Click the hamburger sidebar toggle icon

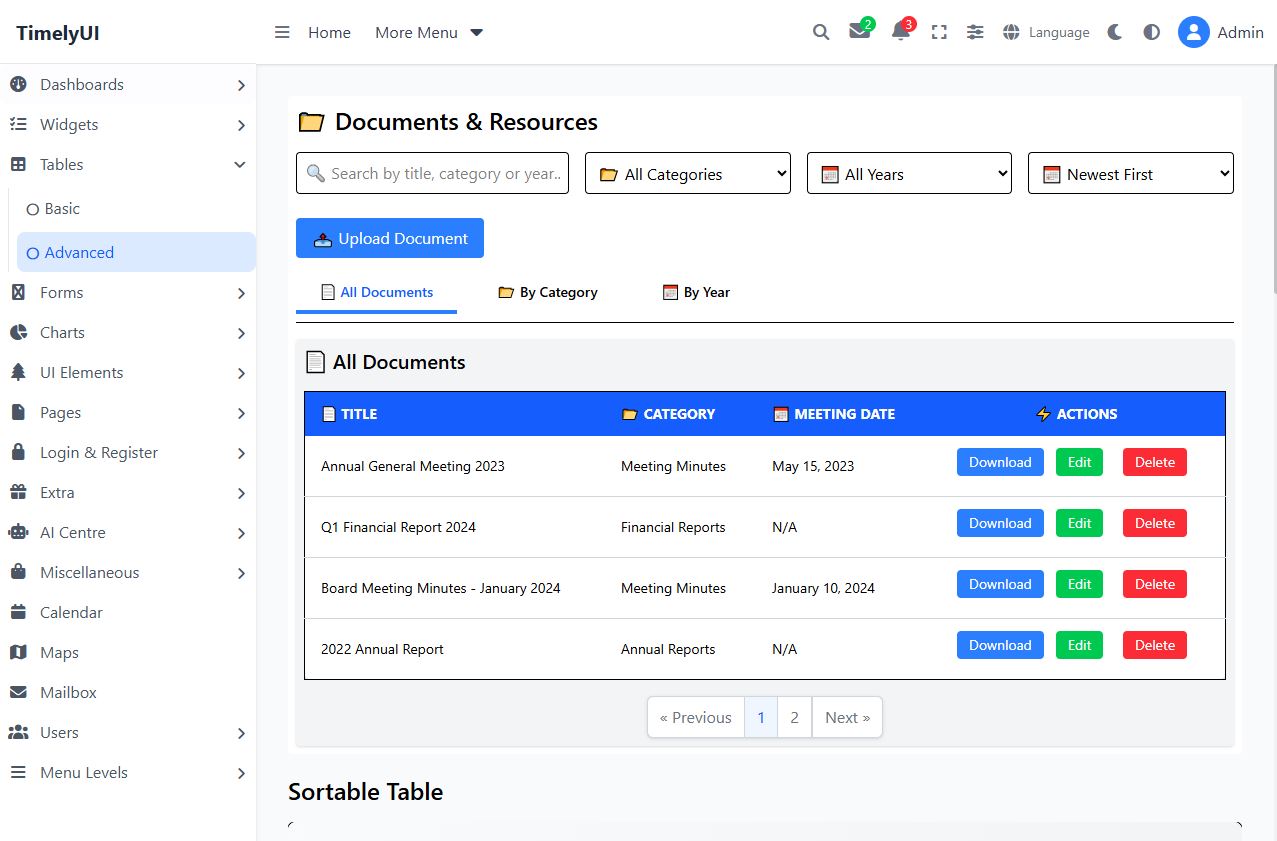click(x=282, y=32)
